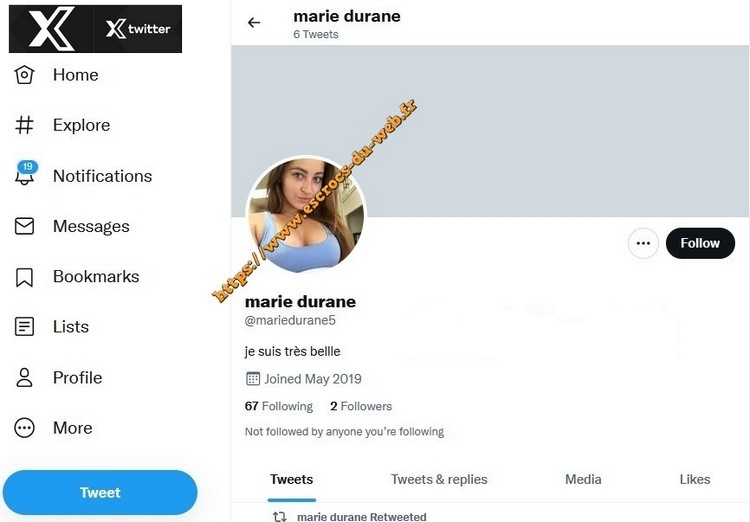Click the blue Tweet button
The width and height of the screenshot is (750, 522).
[x=100, y=493]
